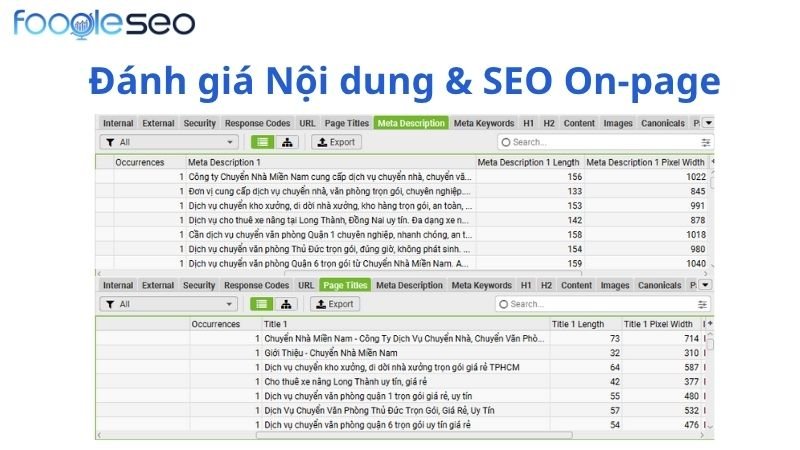
Task: Expand more tabs arrow in lower tab bar
Action: (705, 285)
